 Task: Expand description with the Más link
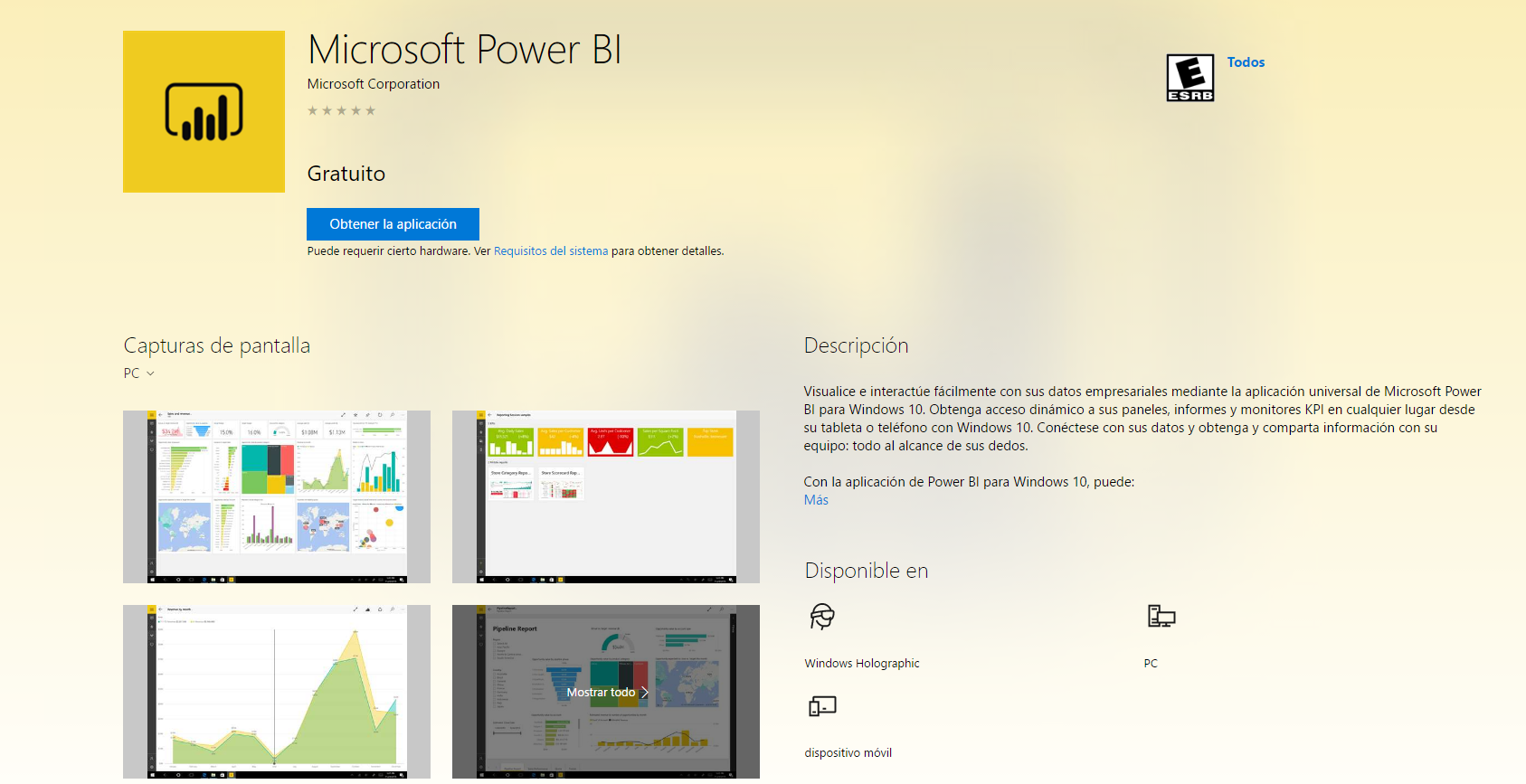(816, 500)
